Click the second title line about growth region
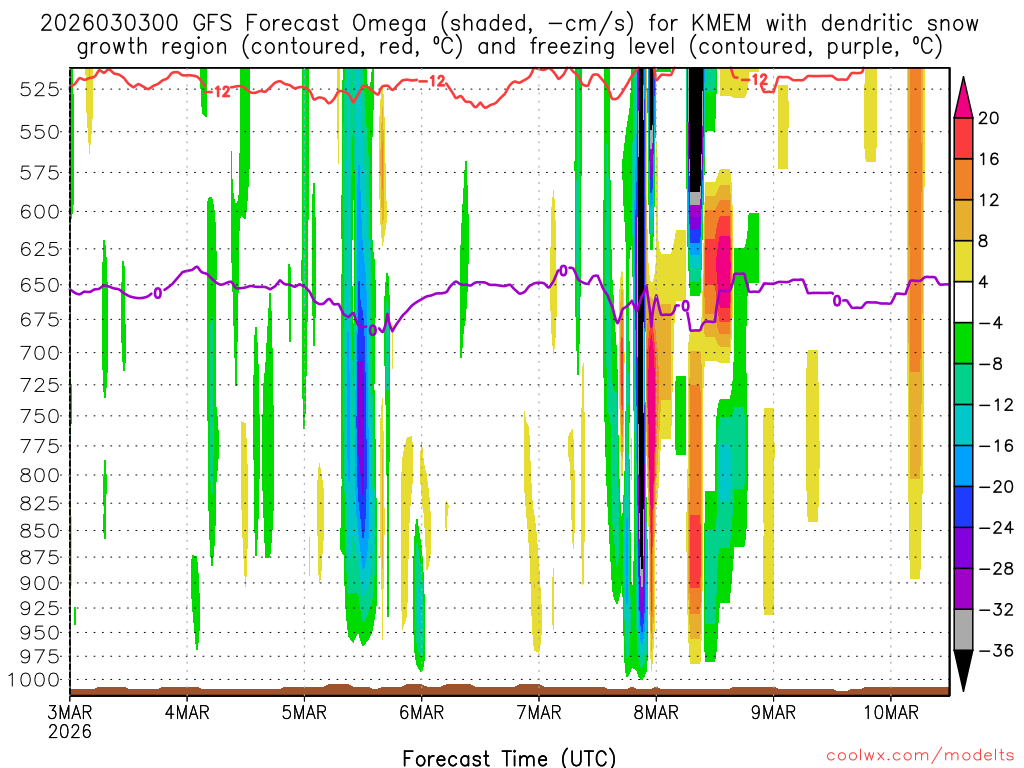This screenshot has height=768, width=1024. point(509,46)
